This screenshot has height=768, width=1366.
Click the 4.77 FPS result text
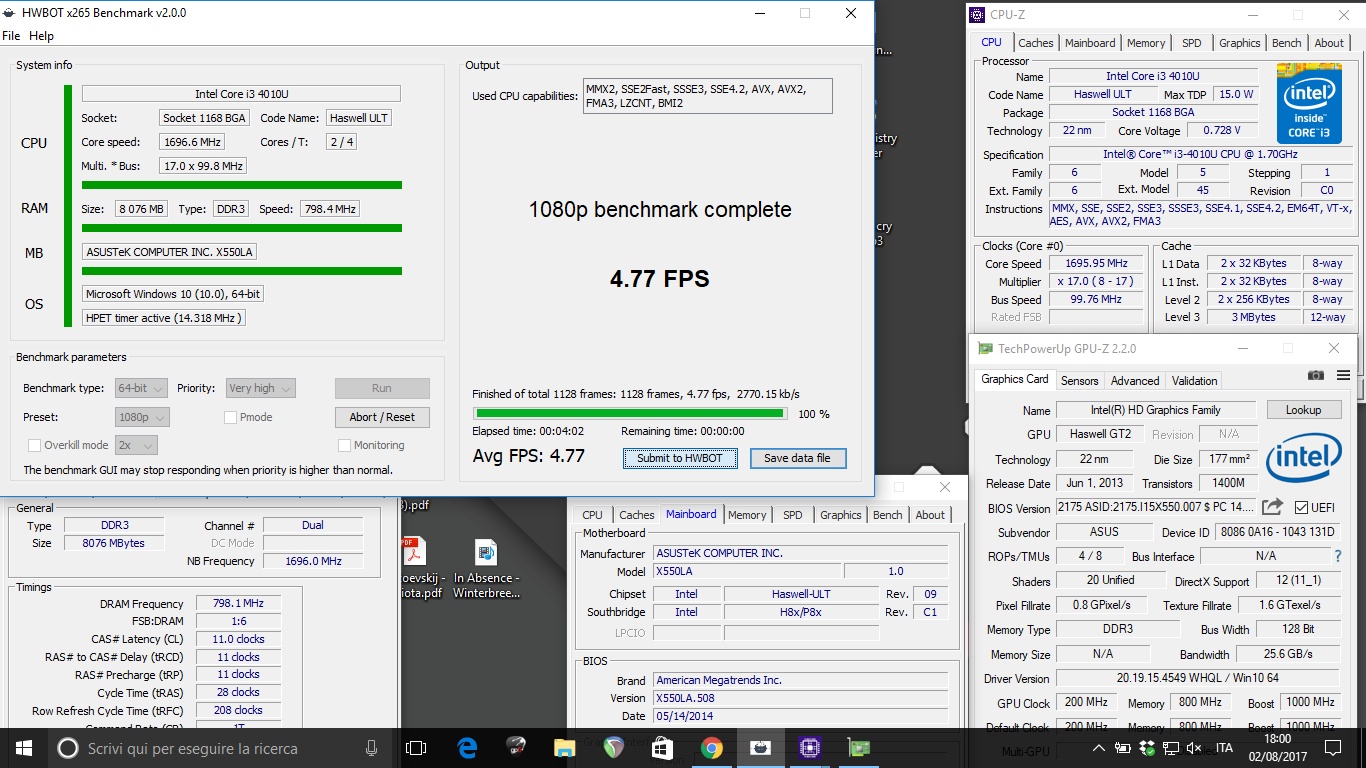(660, 279)
